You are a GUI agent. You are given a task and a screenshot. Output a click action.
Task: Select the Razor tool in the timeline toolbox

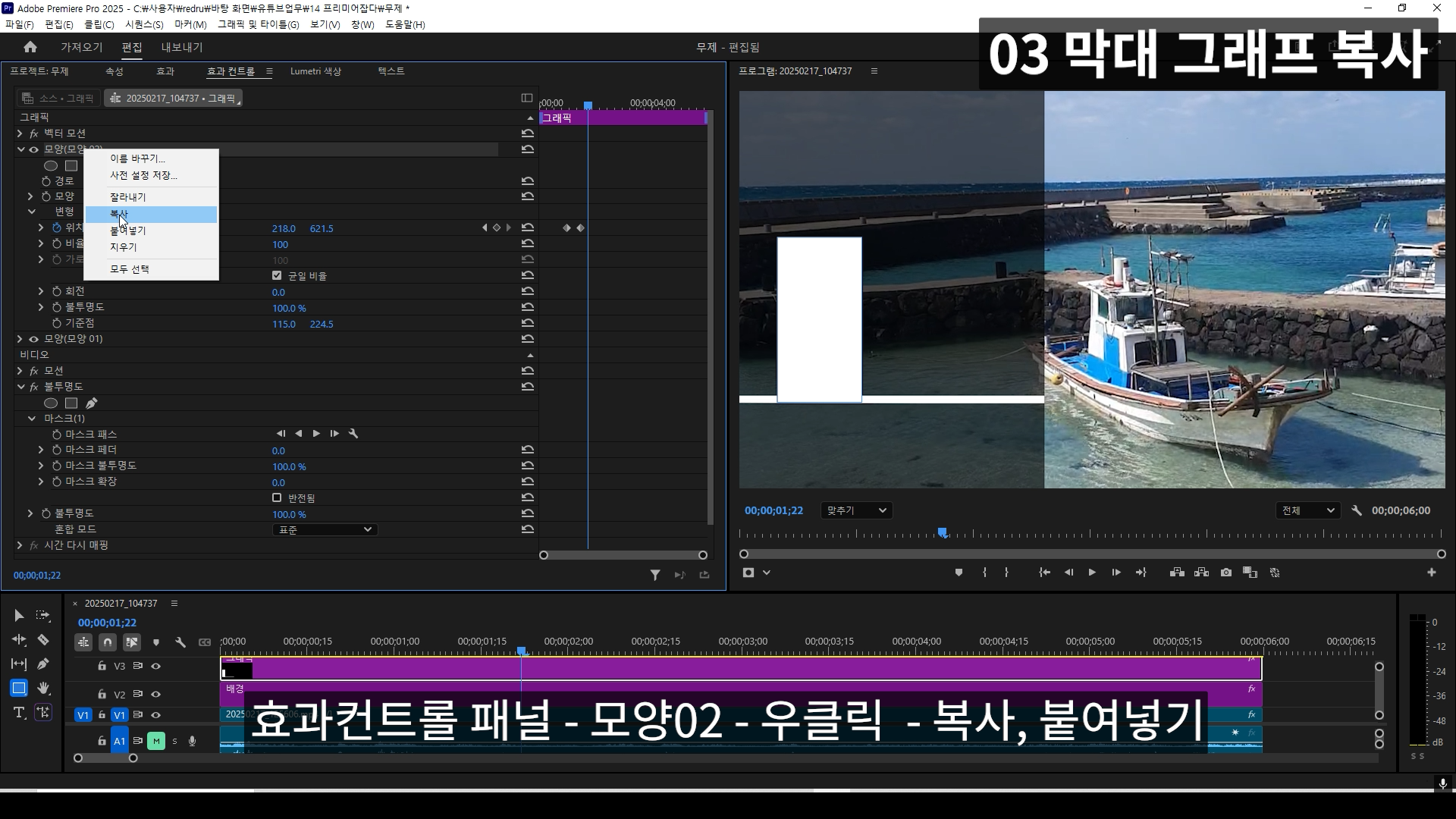pyautogui.click(x=43, y=640)
